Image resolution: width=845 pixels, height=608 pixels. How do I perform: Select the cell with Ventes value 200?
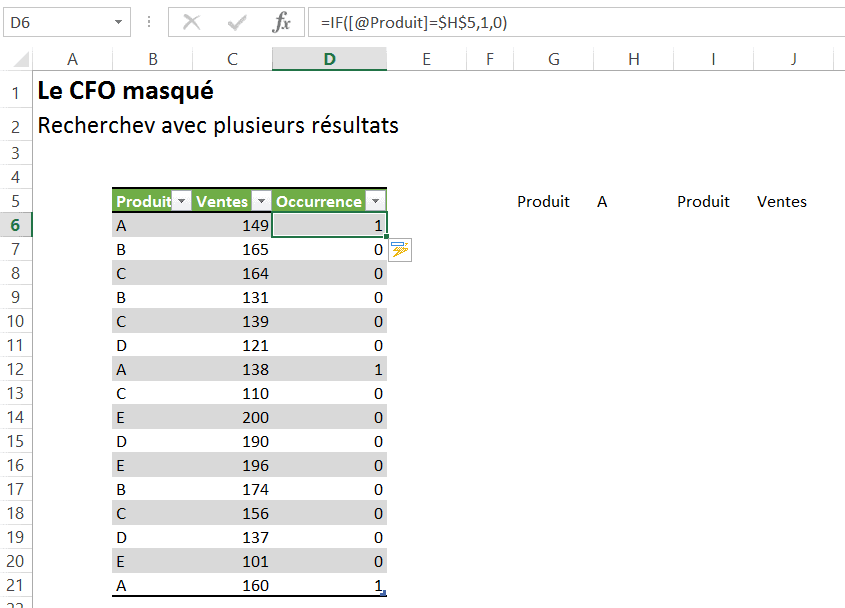tap(232, 418)
